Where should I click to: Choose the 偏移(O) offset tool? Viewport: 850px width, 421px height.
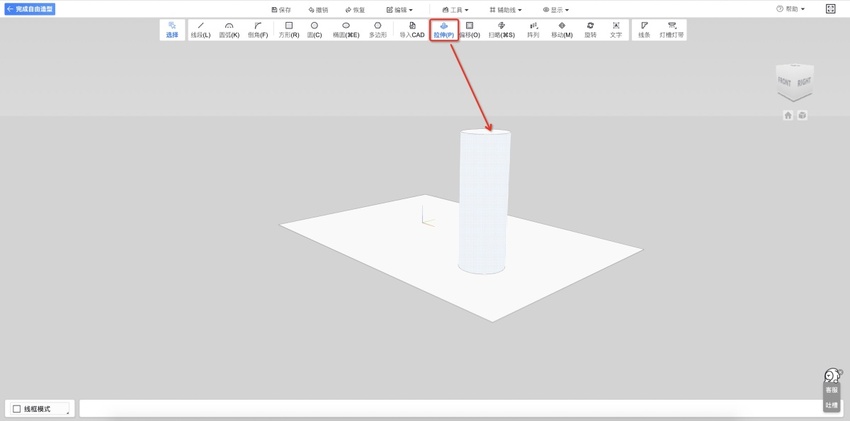470,30
